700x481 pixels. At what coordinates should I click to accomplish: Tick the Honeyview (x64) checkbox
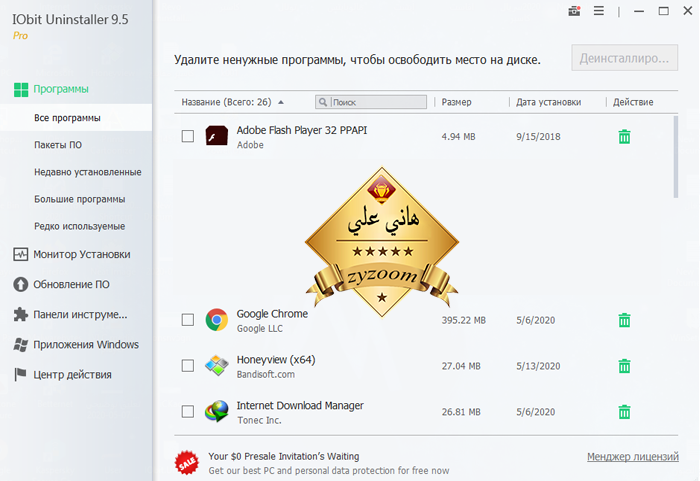click(188, 366)
